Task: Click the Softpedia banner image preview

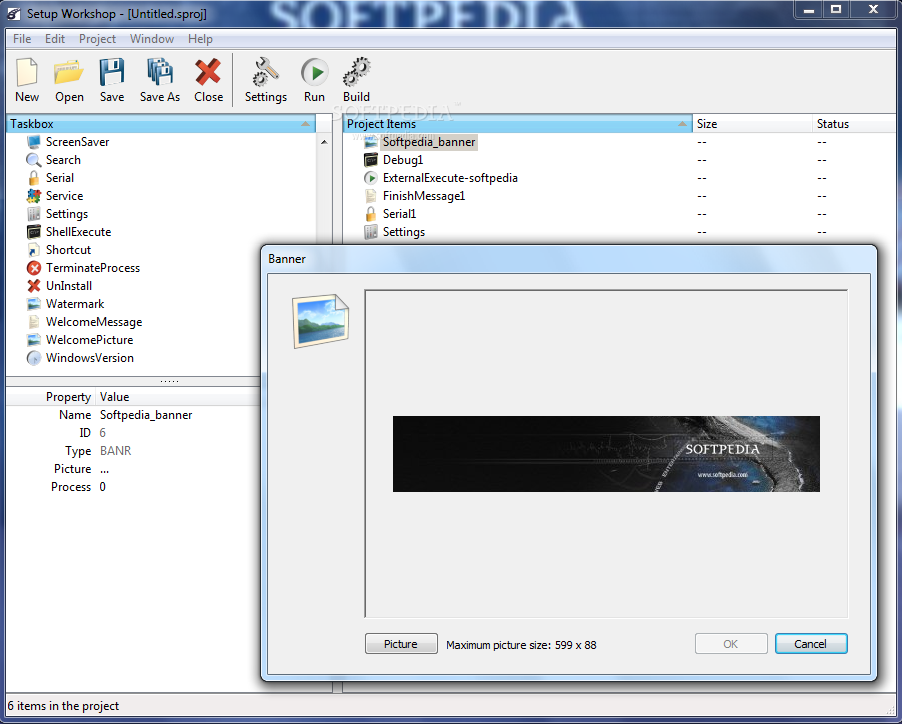Action: point(606,454)
